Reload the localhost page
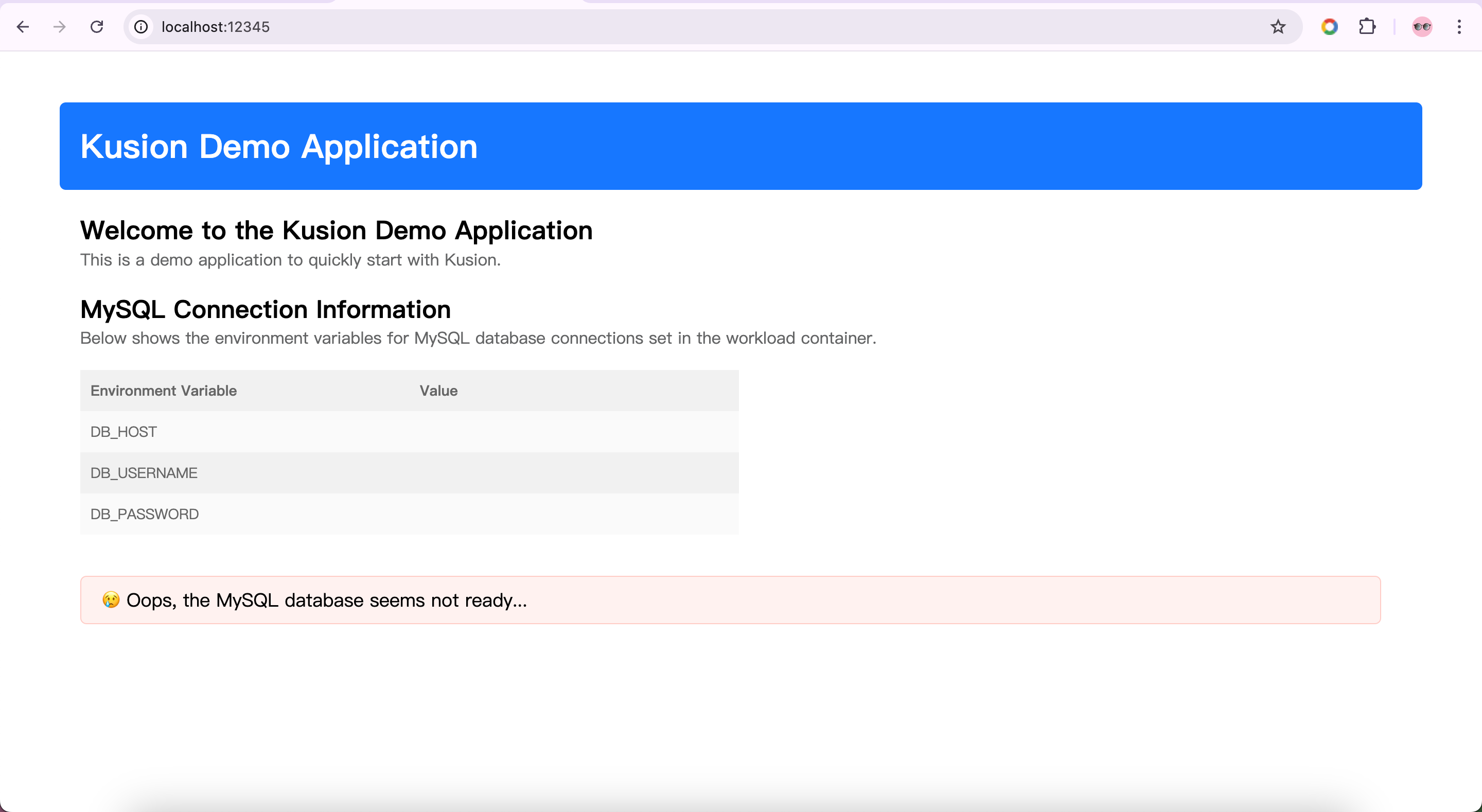 point(97,27)
